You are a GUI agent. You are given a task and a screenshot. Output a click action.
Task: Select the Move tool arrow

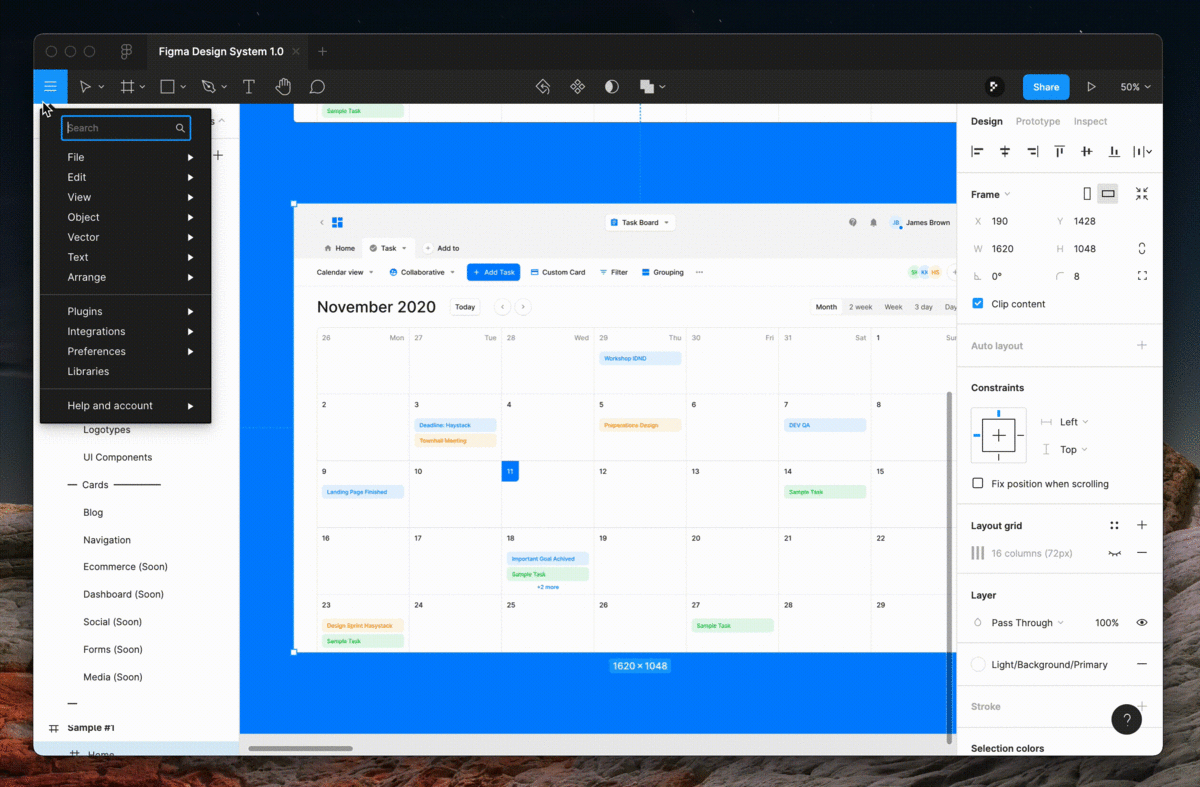click(x=86, y=87)
